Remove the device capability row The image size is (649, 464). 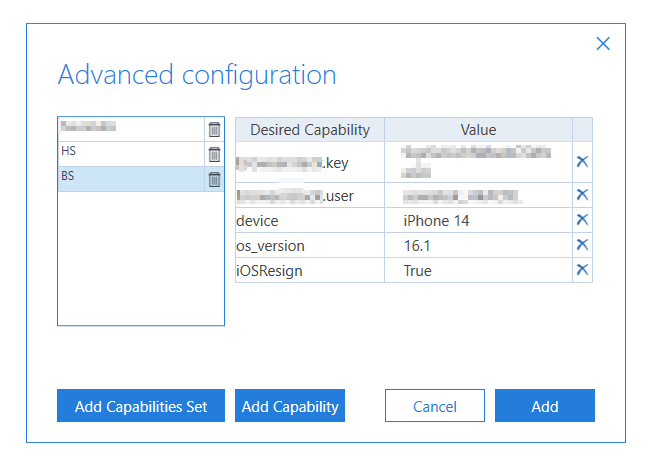click(x=582, y=220)
